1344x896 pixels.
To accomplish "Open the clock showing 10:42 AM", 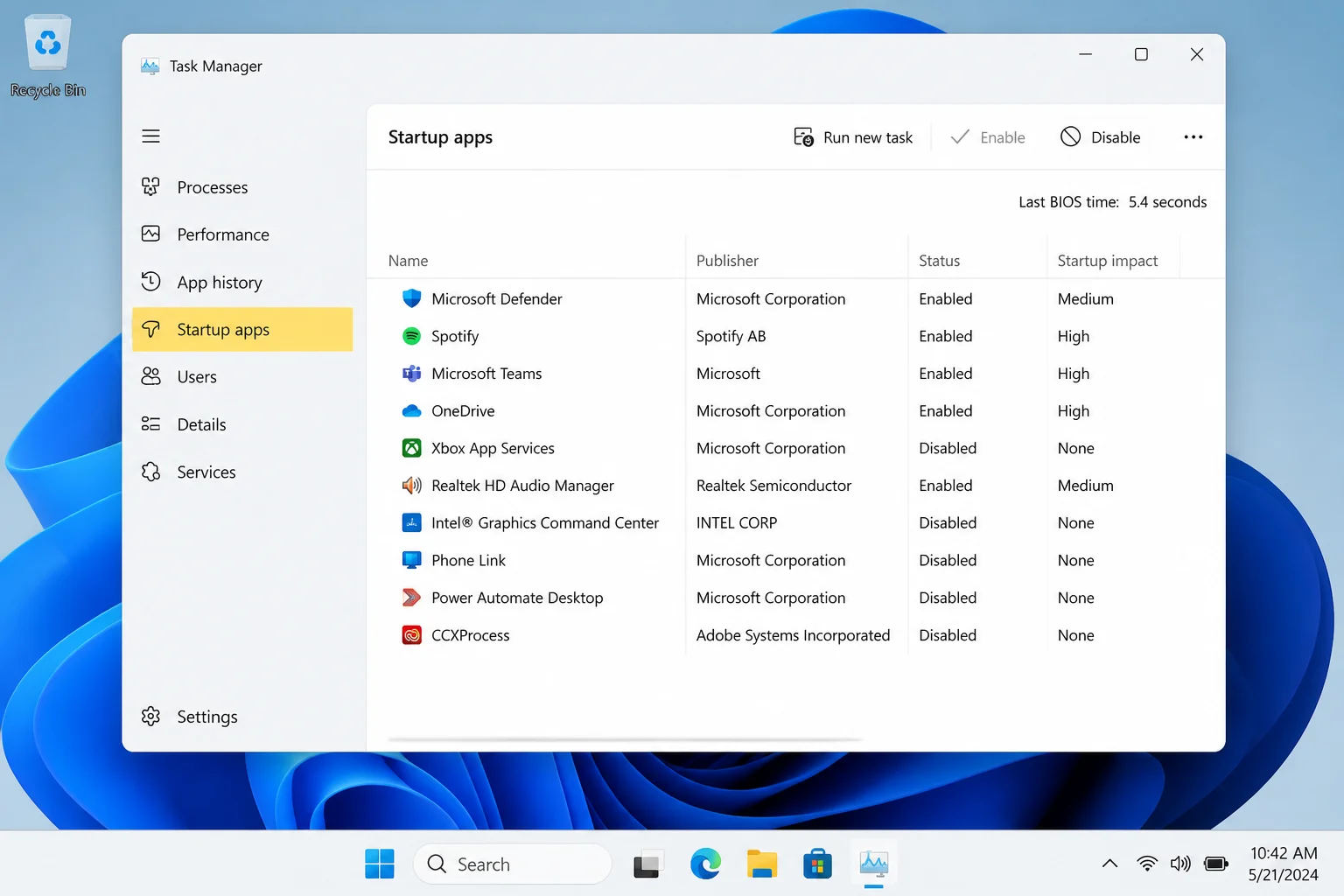I will 1284,853.
